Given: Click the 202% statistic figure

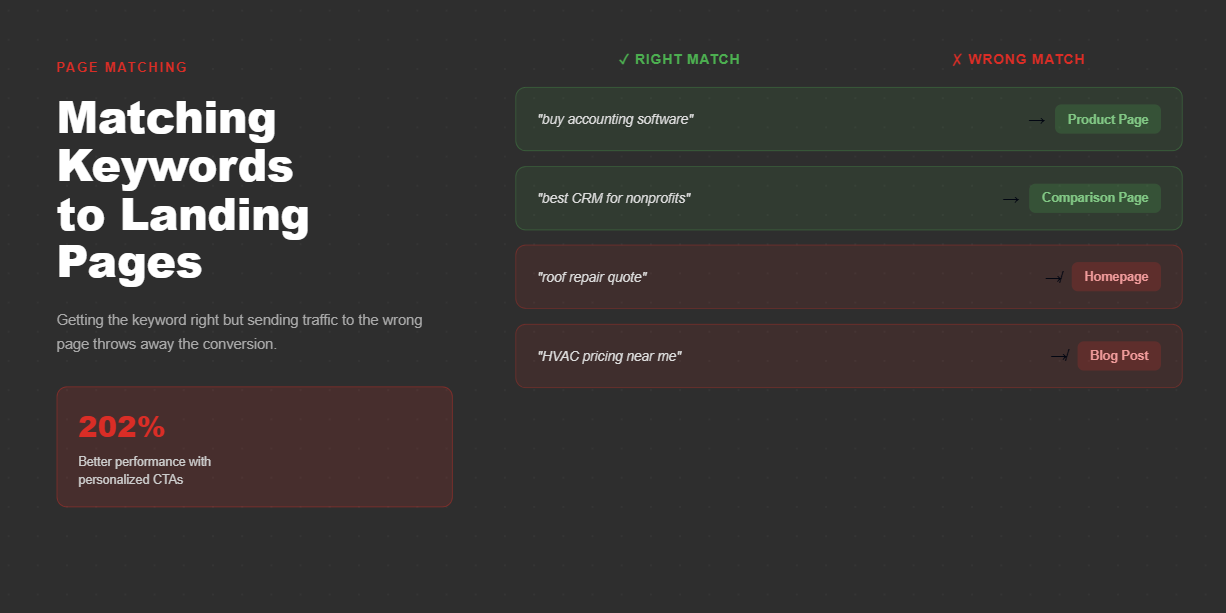Looking at the screenshot, I should click(122, 427).
